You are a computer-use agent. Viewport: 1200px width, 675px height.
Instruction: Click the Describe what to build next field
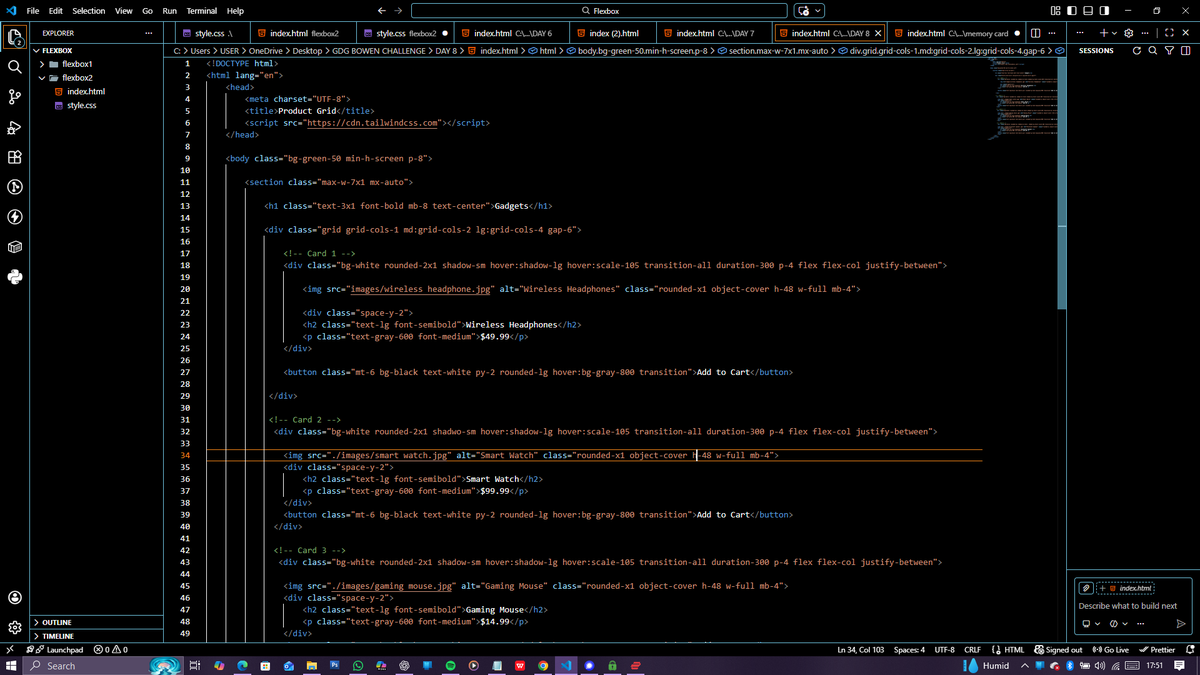point(1131,605)
